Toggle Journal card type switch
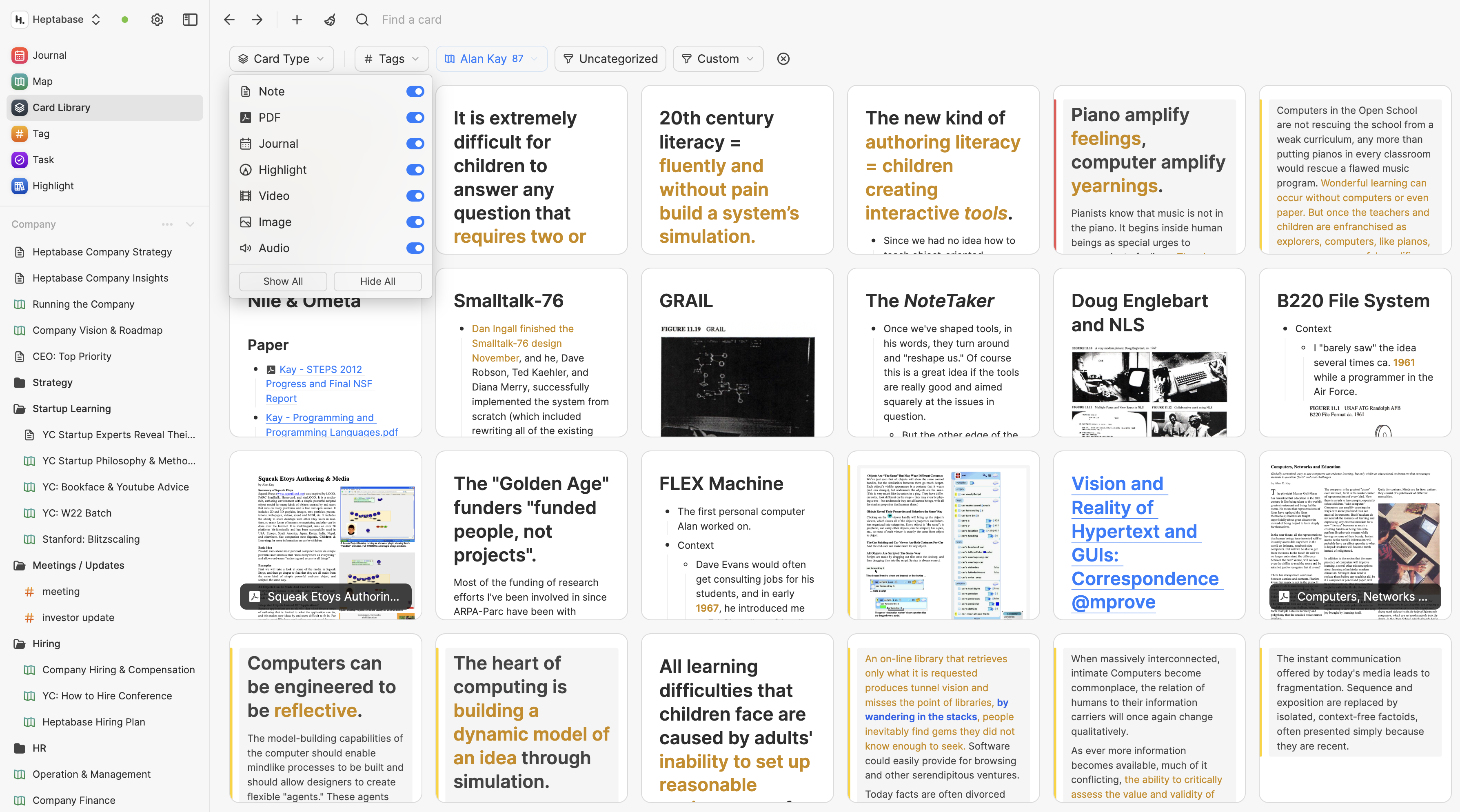The height and width of the screenshot is (812, 1460). pos(415,143)
